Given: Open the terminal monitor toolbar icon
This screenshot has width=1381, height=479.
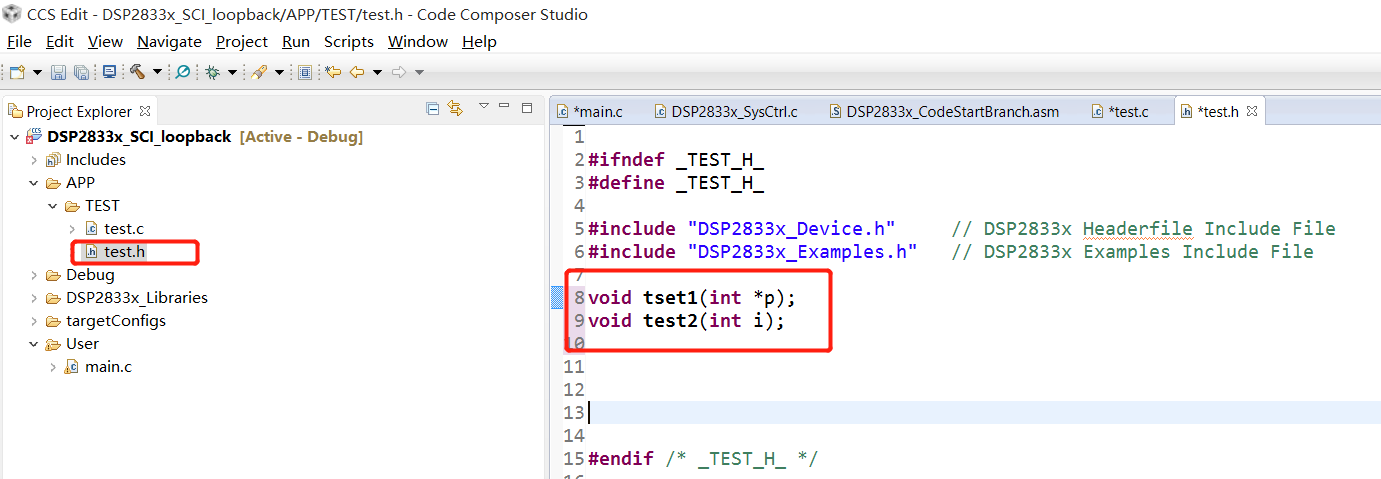Looking at the screenshot, I should [109, 72].
